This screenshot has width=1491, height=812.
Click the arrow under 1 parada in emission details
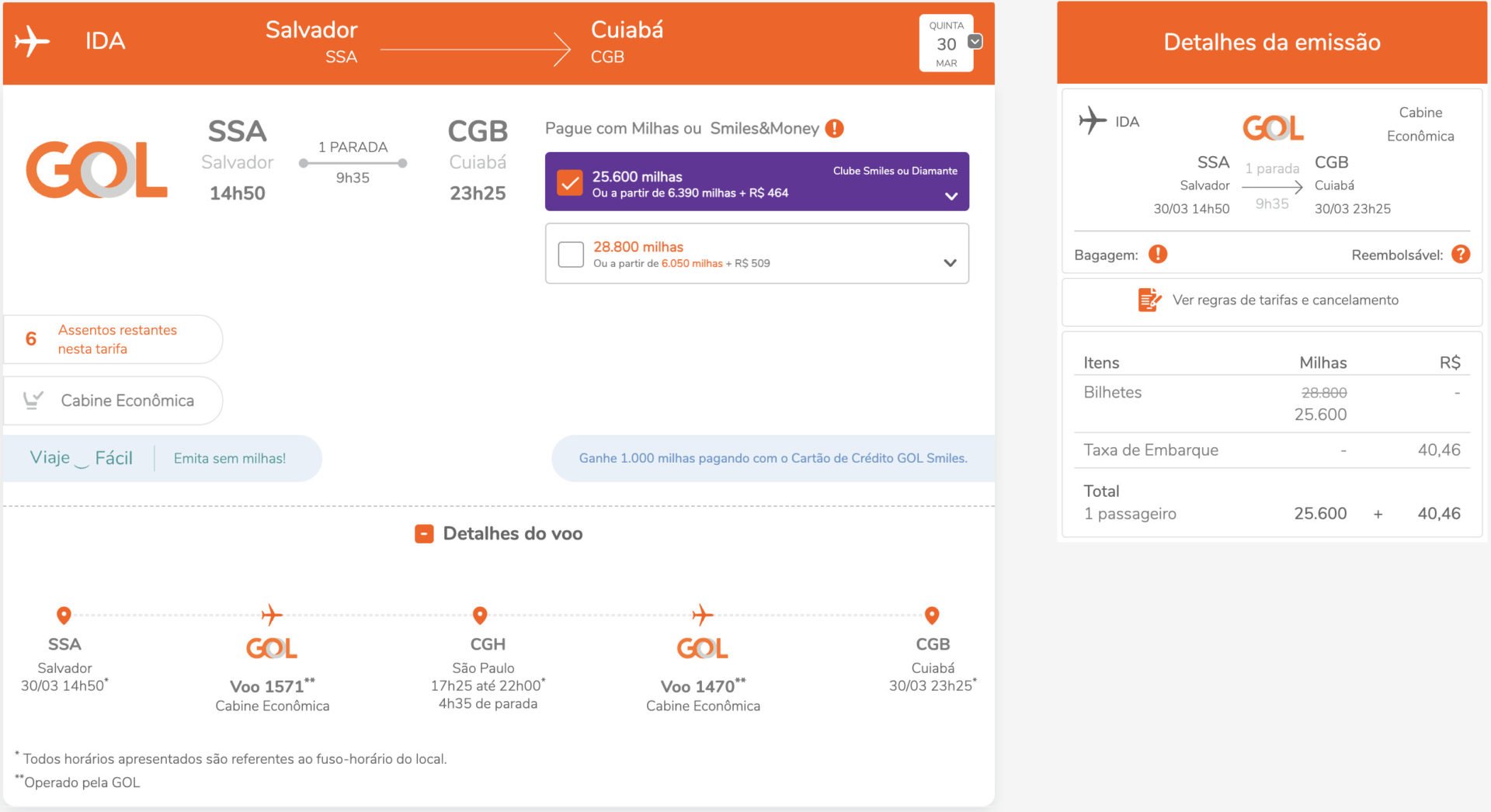pyautogui.click(x=1272, y=186)
